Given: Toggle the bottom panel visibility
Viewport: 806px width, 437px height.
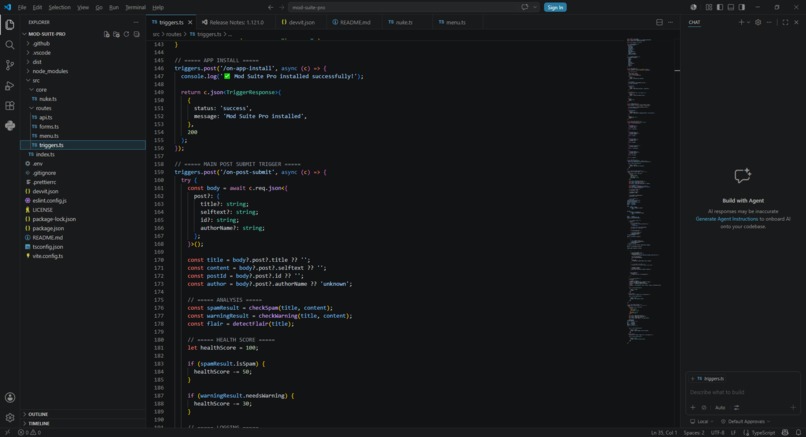Looking at the screenshot, I should pos(730,7).
